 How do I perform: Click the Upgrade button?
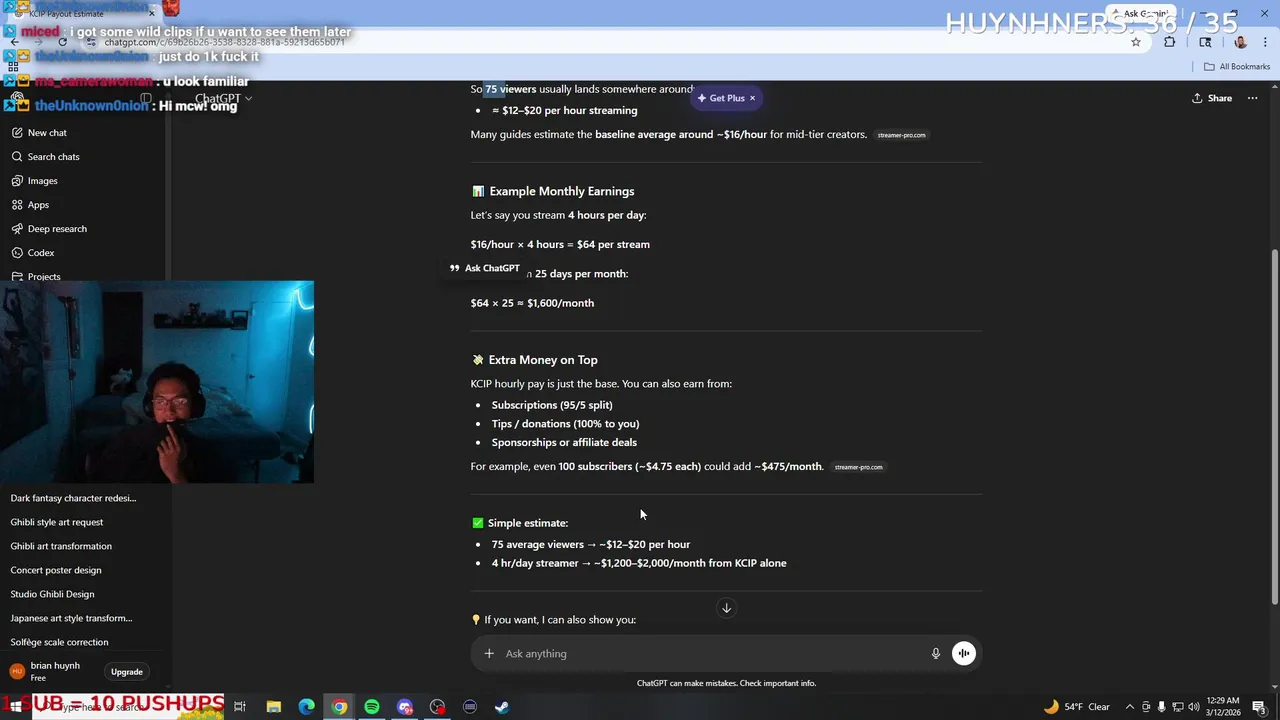[127, 672]
